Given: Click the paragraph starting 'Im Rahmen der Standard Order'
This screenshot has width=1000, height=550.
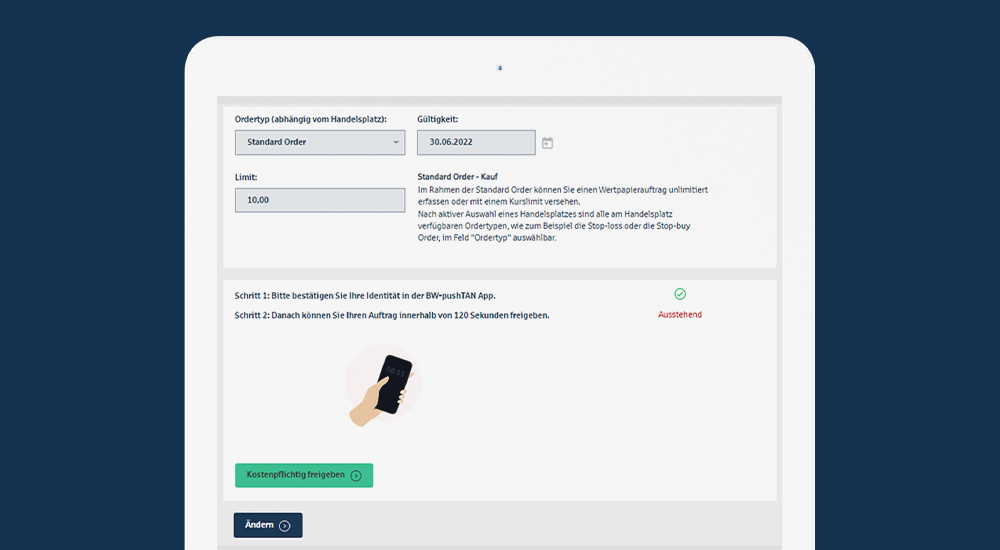Looking at the screenshot, I should click(562, 196).
